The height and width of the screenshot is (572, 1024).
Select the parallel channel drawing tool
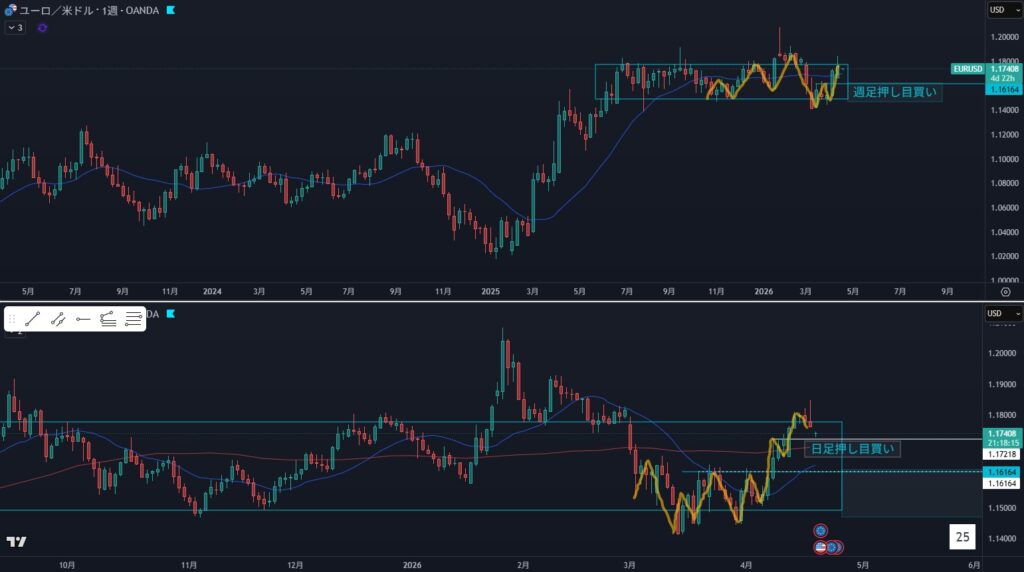click(x=58, y=319)
